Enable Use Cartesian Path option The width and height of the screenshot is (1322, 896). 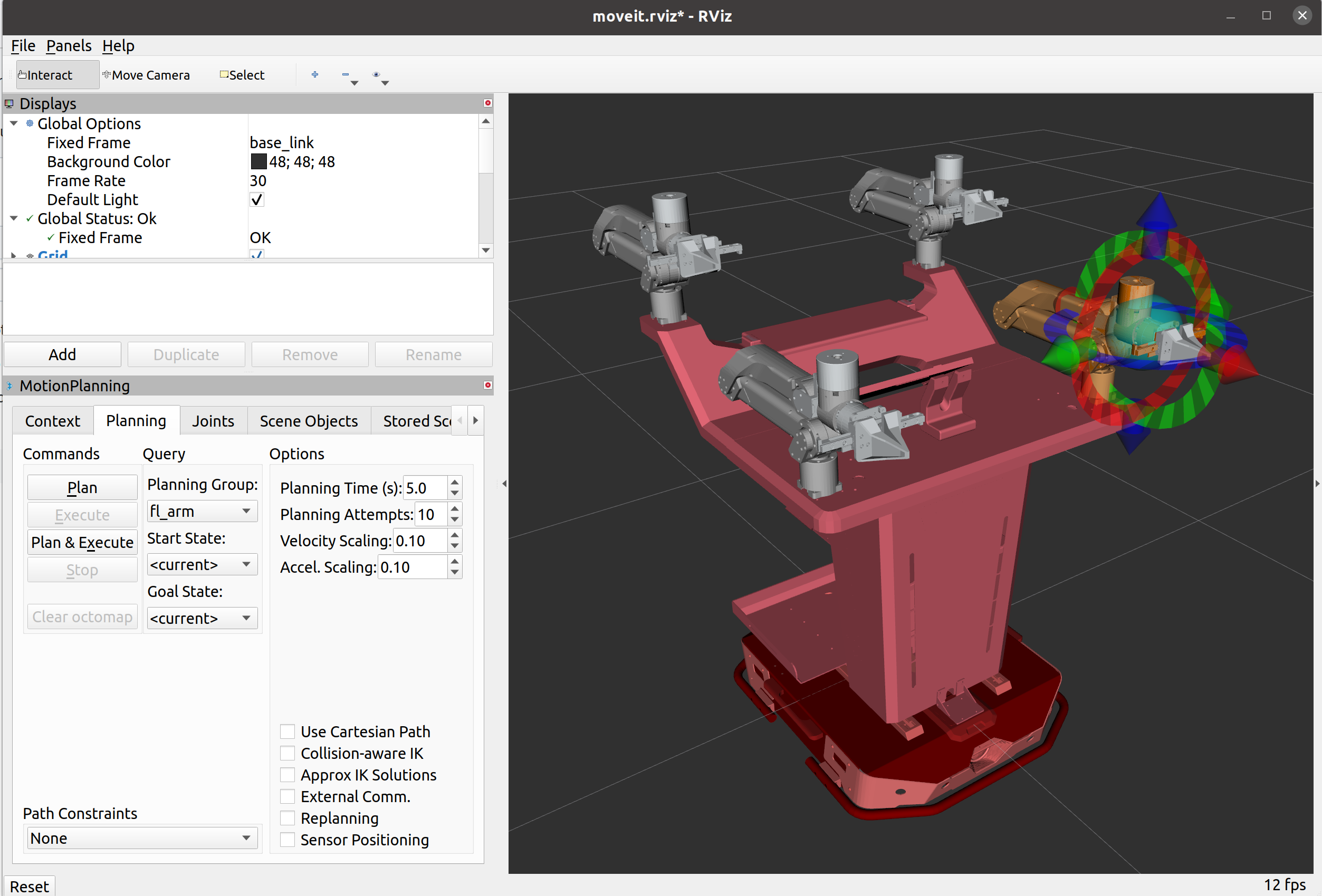point(288,731)
